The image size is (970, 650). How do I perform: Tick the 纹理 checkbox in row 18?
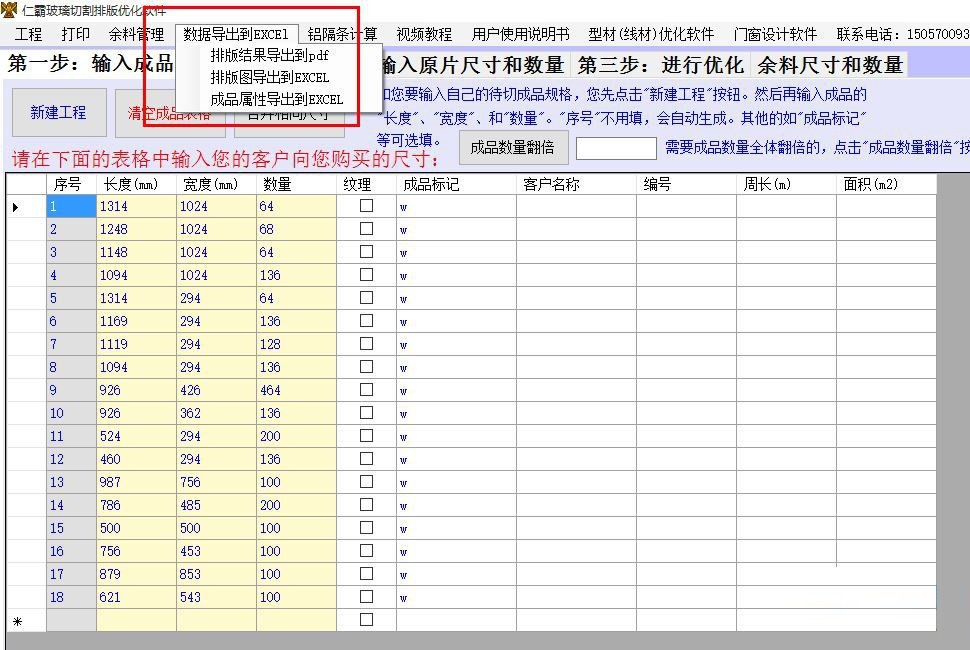(366, 596)
